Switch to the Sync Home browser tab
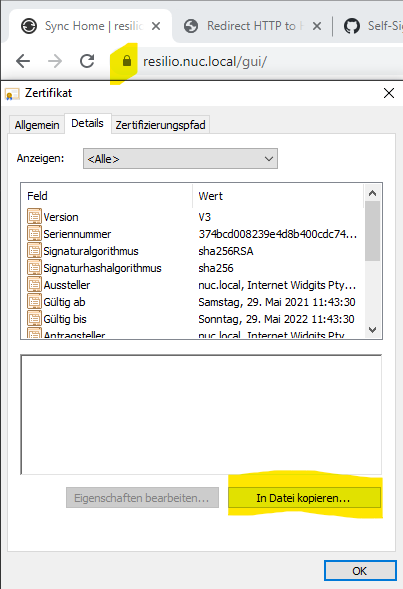Screen dimensions: 403x589 coord(90,26)
